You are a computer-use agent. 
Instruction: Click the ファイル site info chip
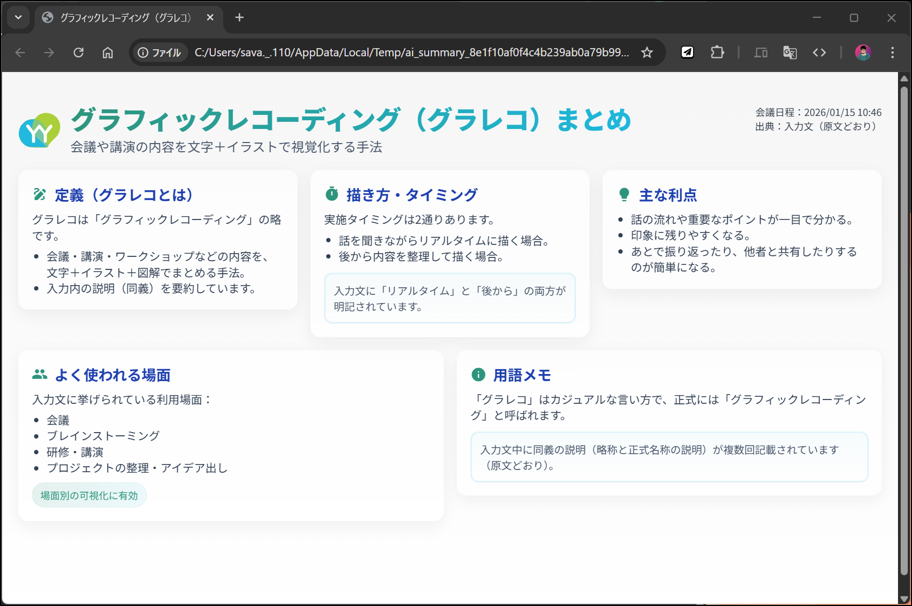click(x=159, y=52)
